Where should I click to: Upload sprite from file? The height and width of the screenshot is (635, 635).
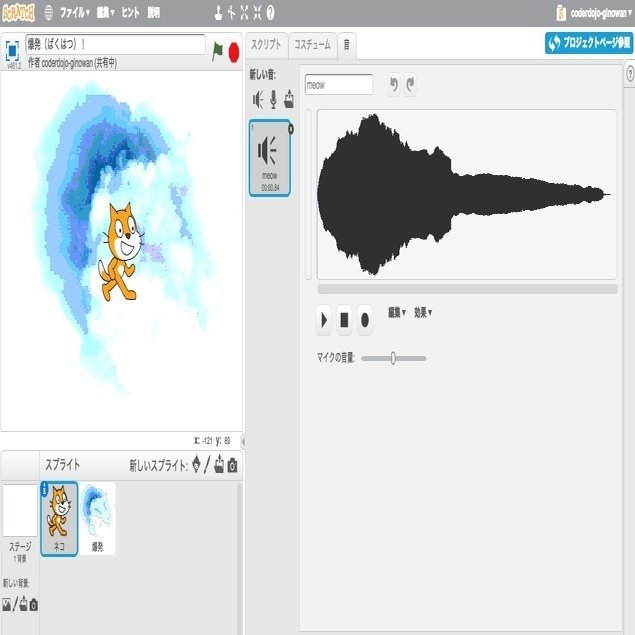(x=219, y=464)
